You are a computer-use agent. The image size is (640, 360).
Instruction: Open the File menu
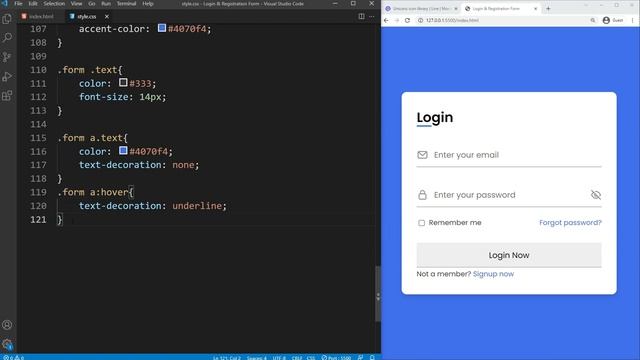tap(18, 4)
